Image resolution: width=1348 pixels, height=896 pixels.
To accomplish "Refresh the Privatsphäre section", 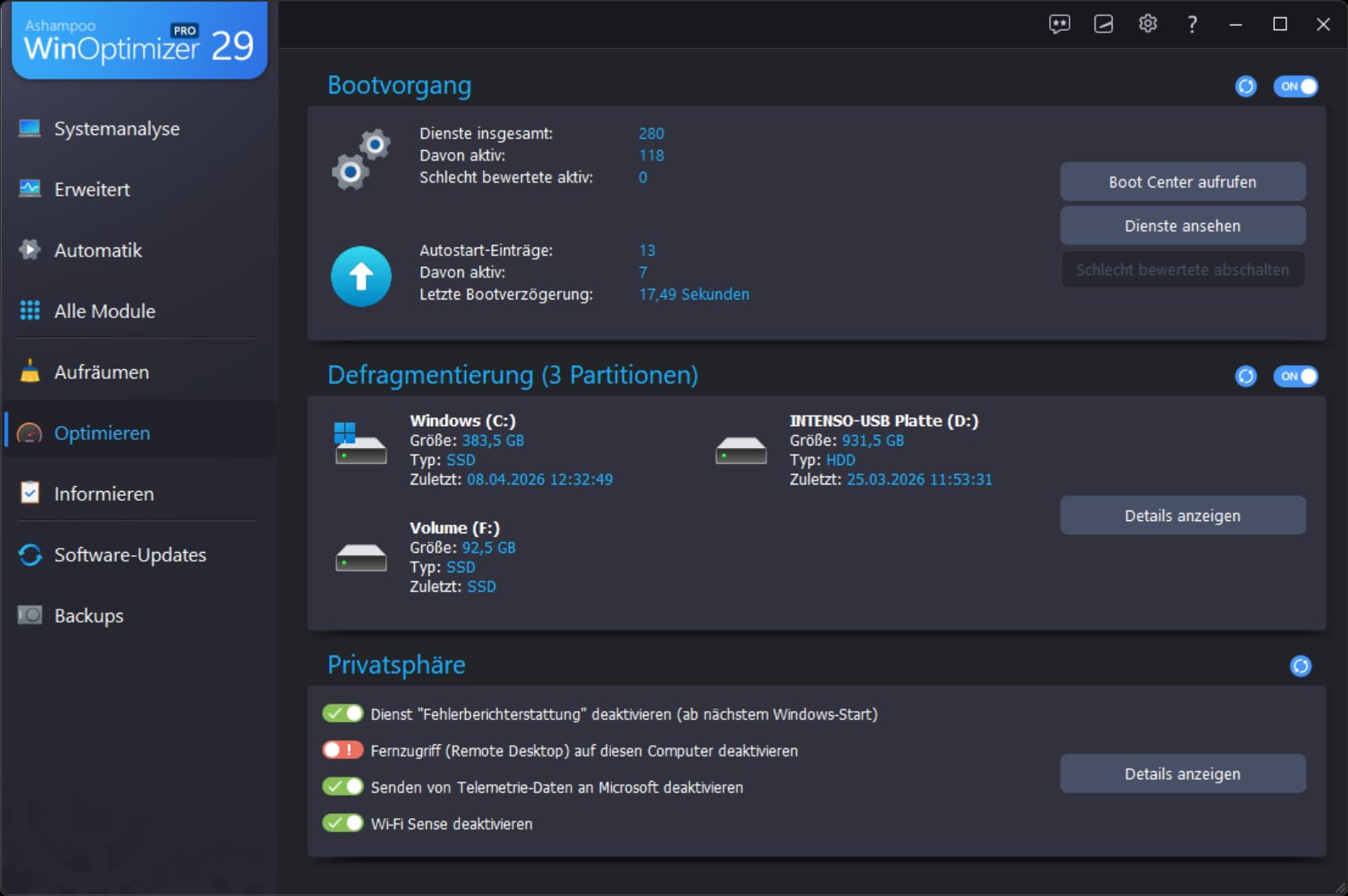I will click(x=1300, y=666).
